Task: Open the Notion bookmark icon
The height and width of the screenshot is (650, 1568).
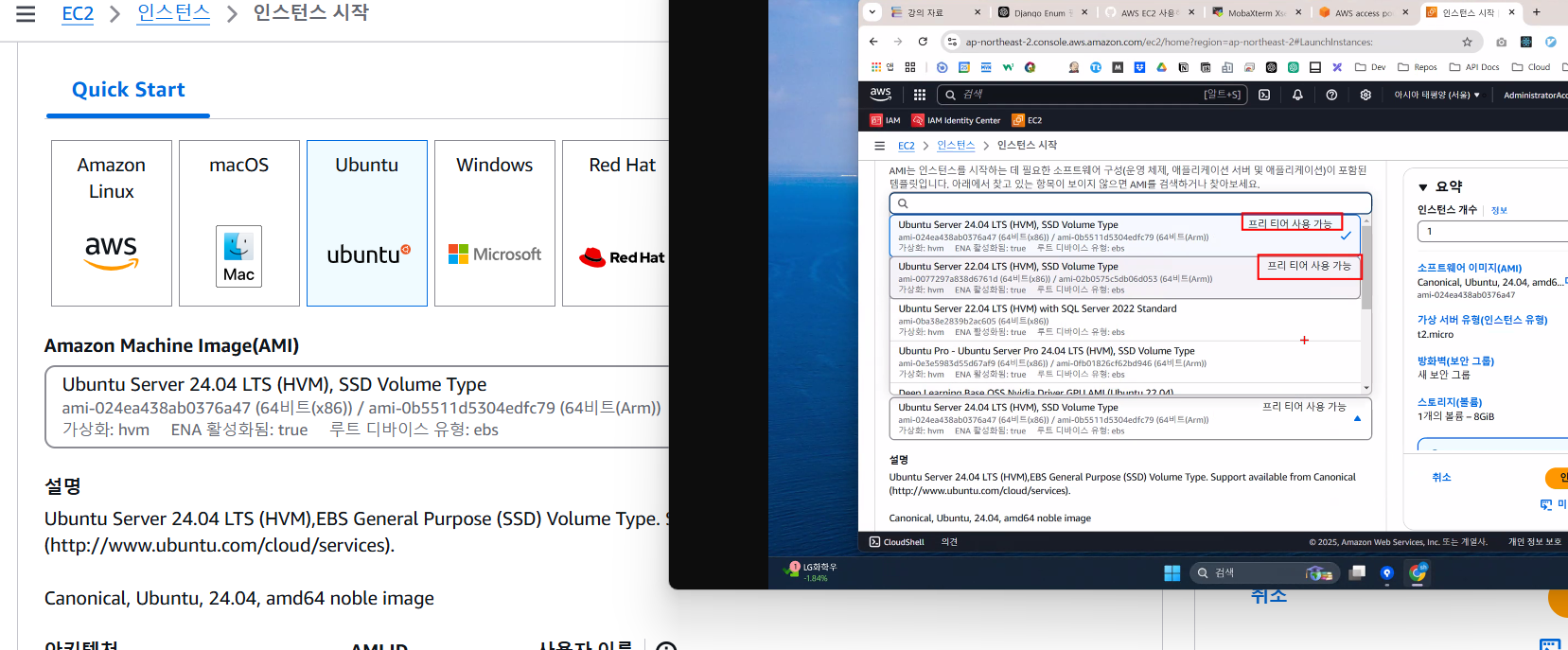Action: (1183, 67)
